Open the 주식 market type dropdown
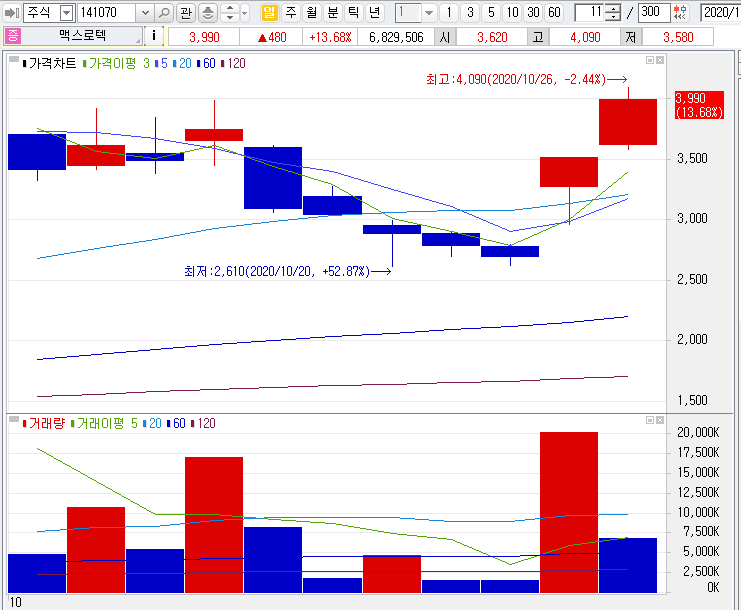The height and width of the screenshot is (610, 741). coord(68,13)
